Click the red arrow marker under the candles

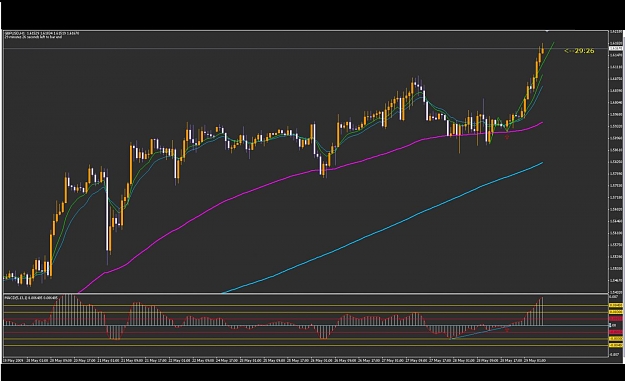click(507, 137)
